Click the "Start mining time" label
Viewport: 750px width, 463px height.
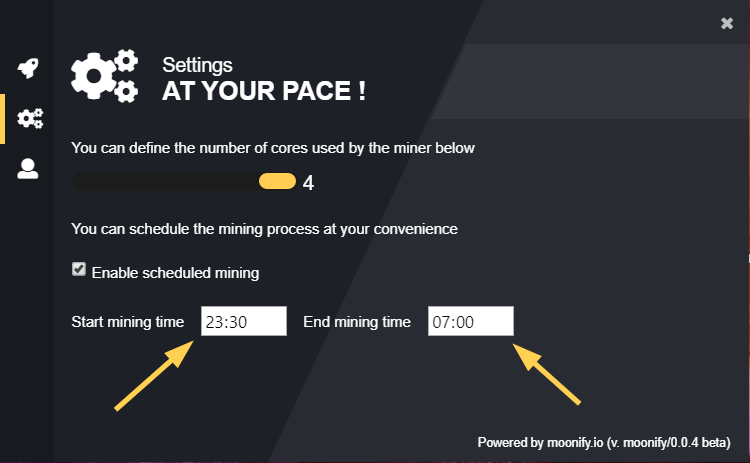coord(128,322)
